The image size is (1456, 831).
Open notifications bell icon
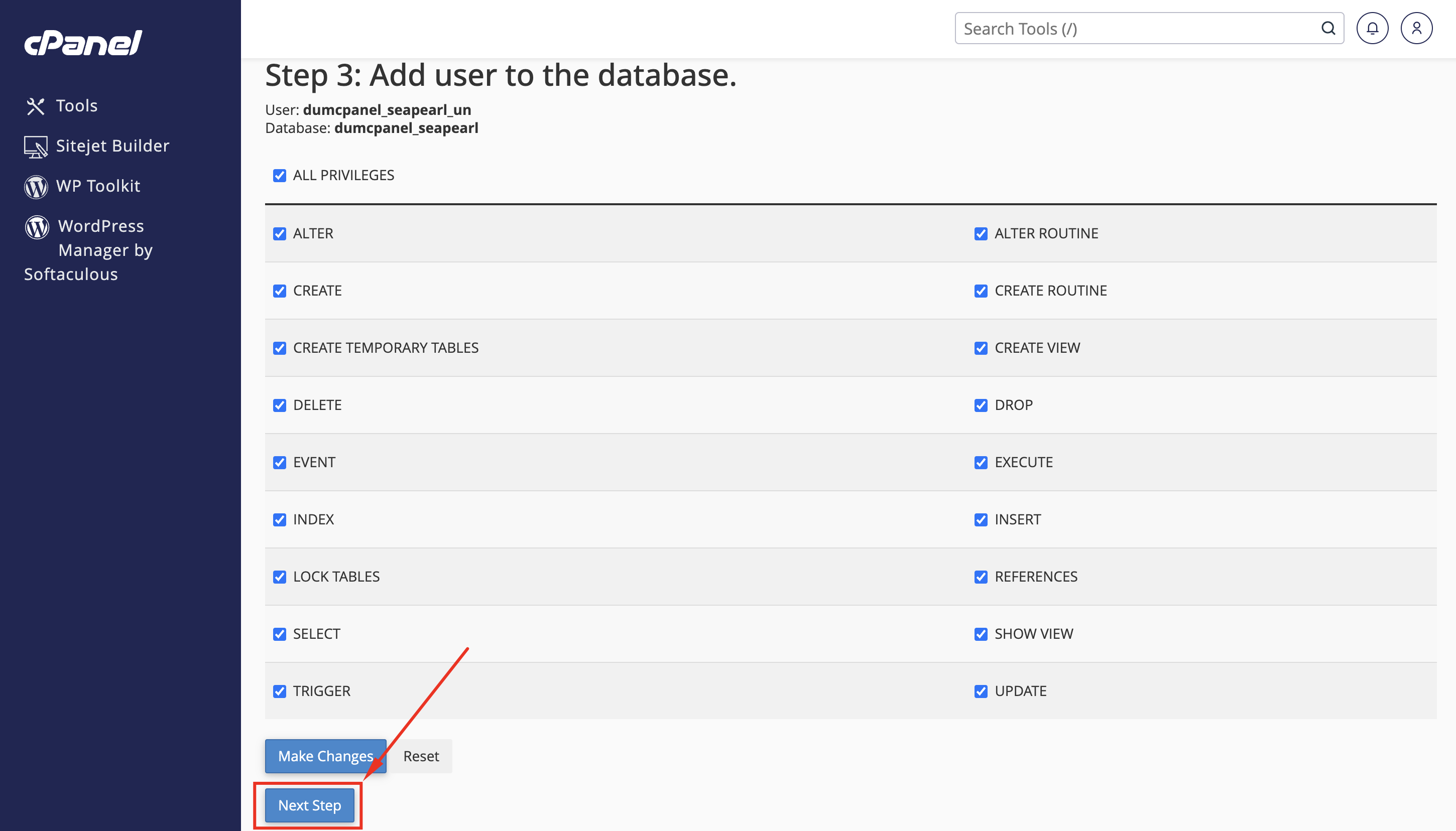[1372, 28]
